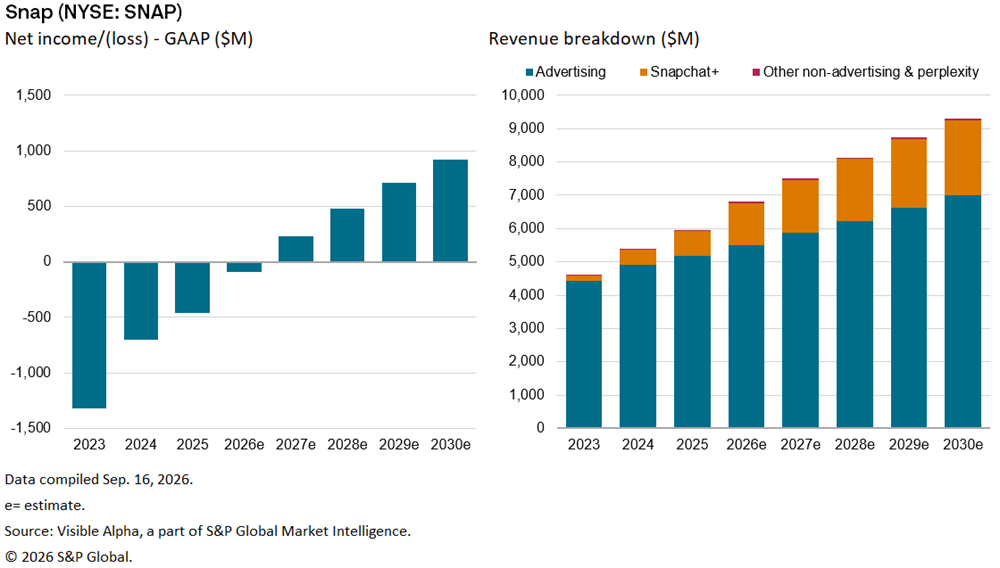Click the 2025 Advertising revenue segment
Image resolution: width=1000 pixels, height=568 pixels.
click(692, 341)
